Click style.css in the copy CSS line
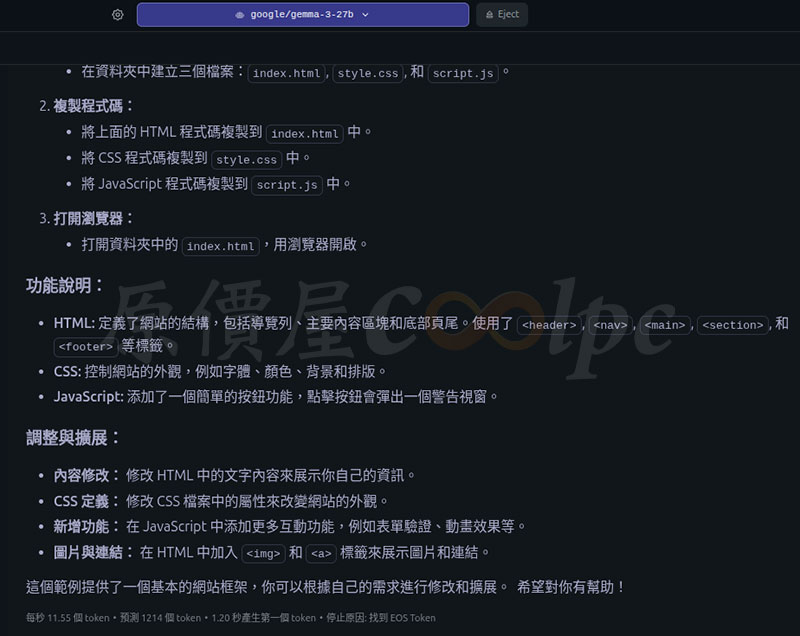Viewport: 800px width, 636px height. [x=247, y=159]
